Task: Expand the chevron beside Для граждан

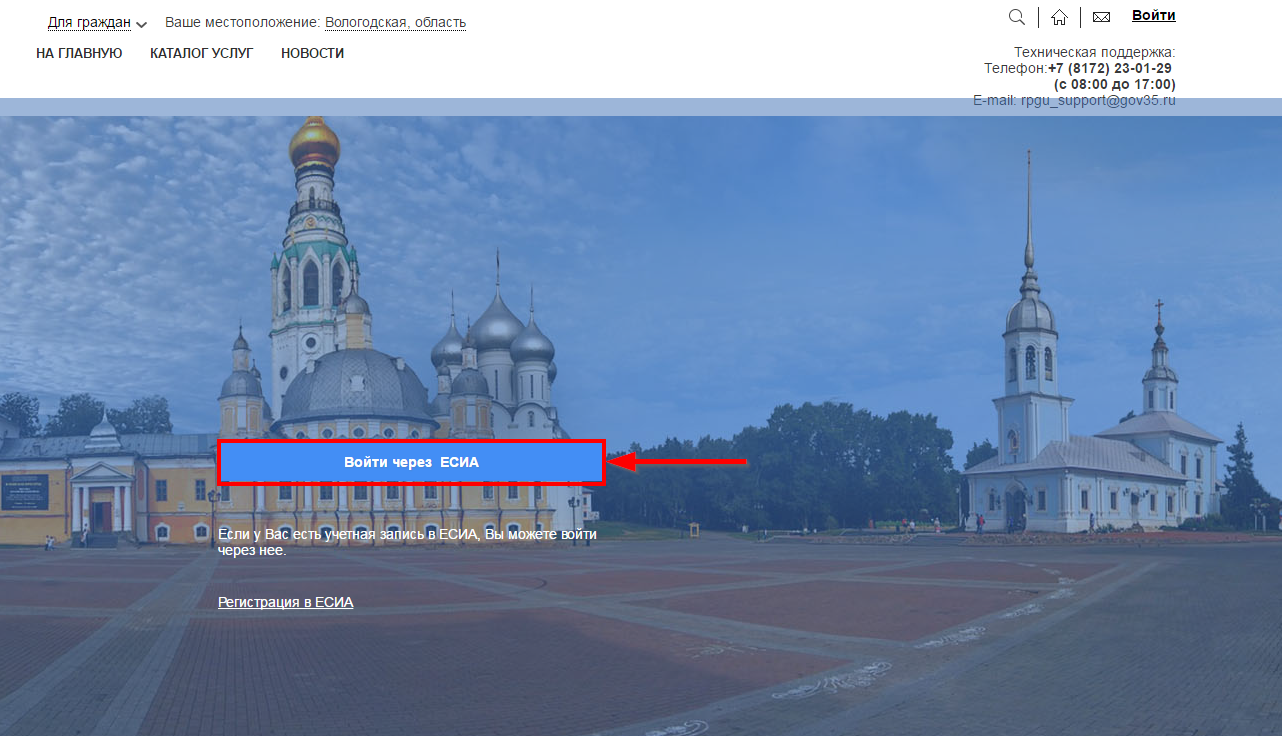Action: pyautogui.click(x=141, y=24)
